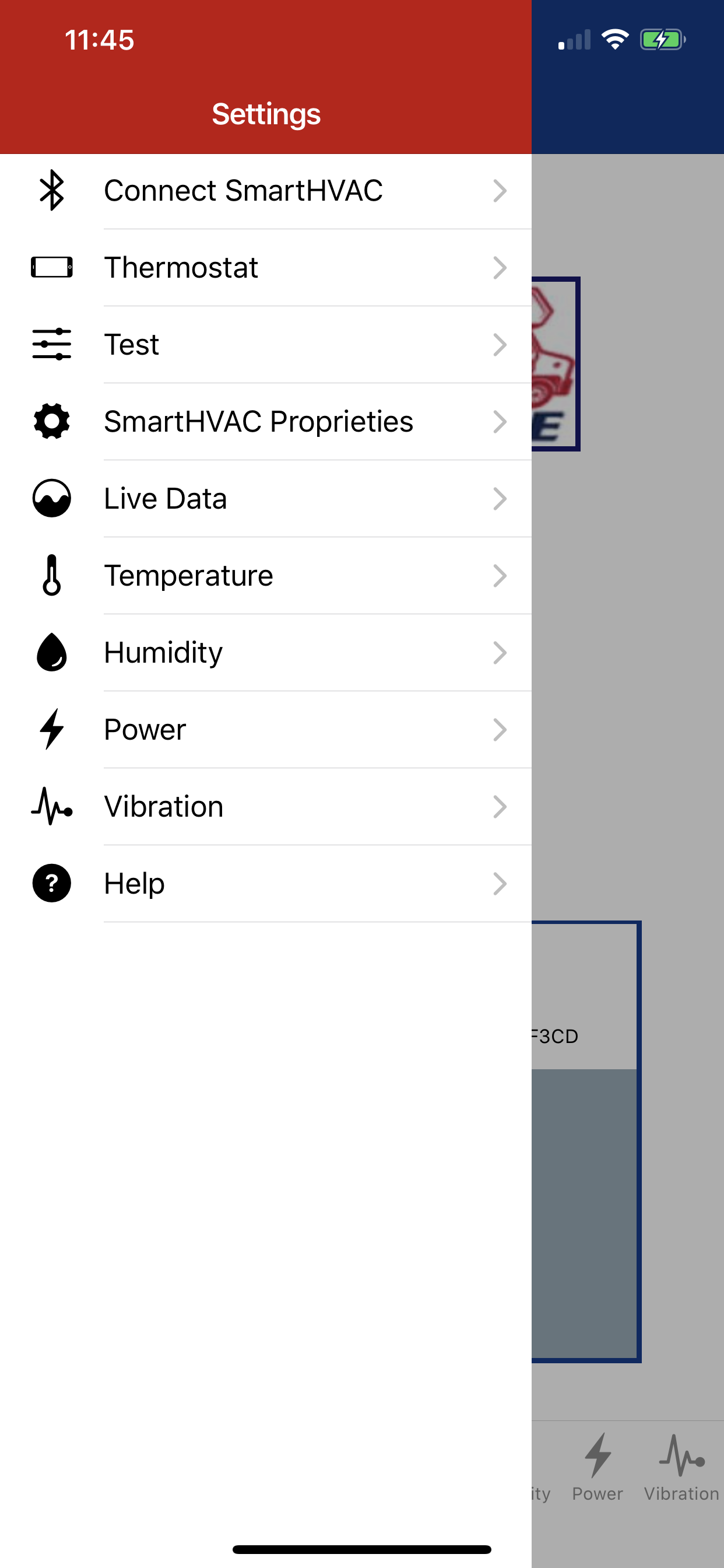This screenshot has width=724, height=1568.
Task: Switch to the dimmed Power bottom tab
Action: point(598,1467)
